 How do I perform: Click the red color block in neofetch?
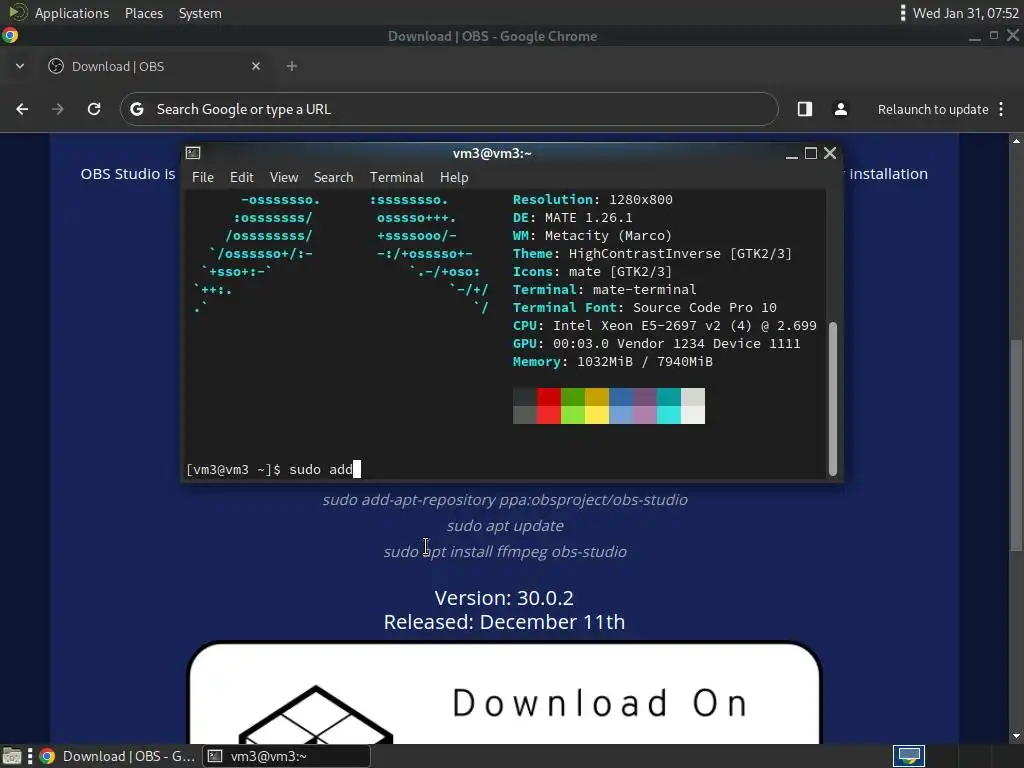(x=549, y=406)
